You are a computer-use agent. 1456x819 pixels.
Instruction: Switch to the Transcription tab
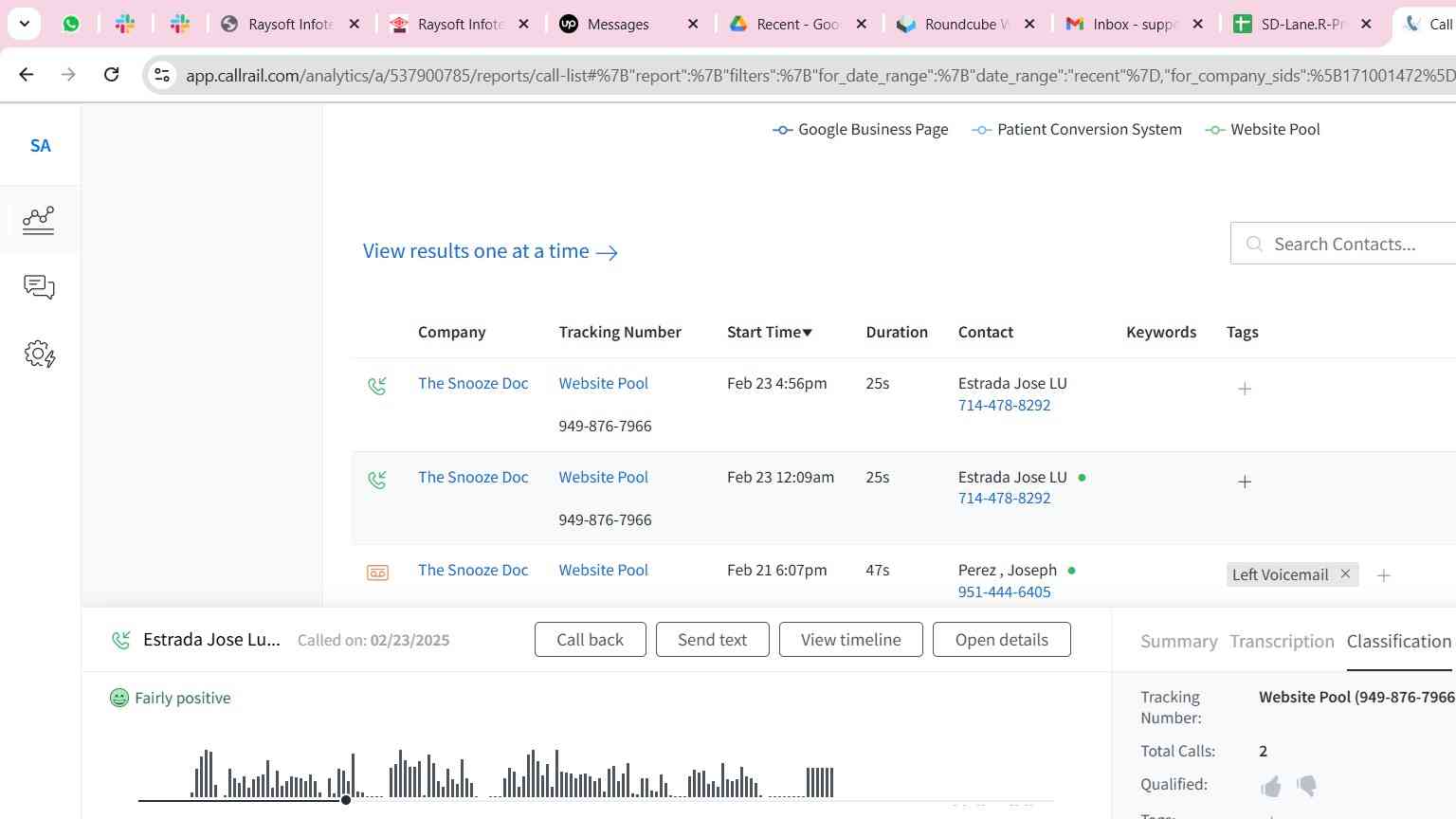[x=1282, y=642]
